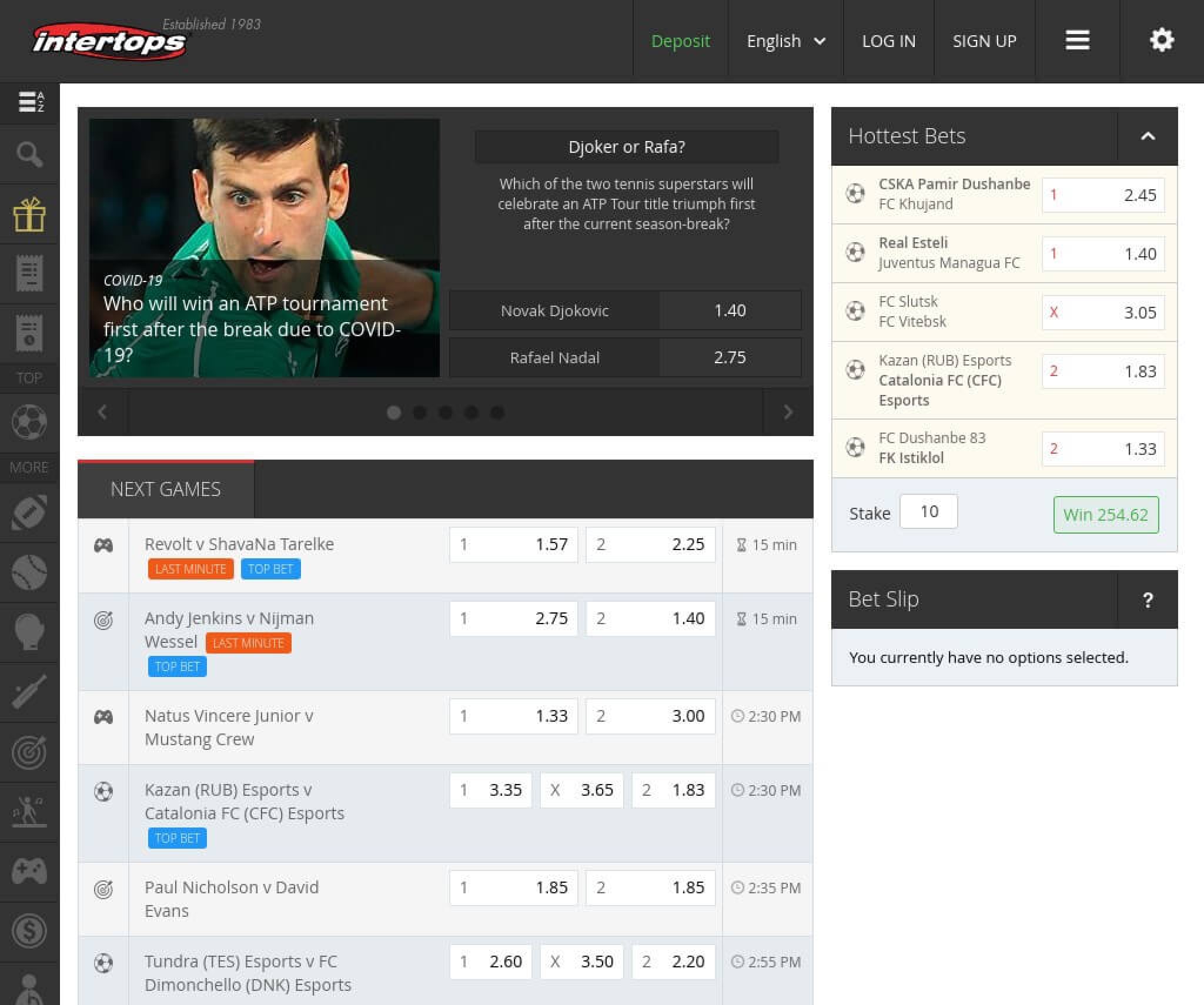
Task: Select the American football sidebar icon
Action: point(29,512)
